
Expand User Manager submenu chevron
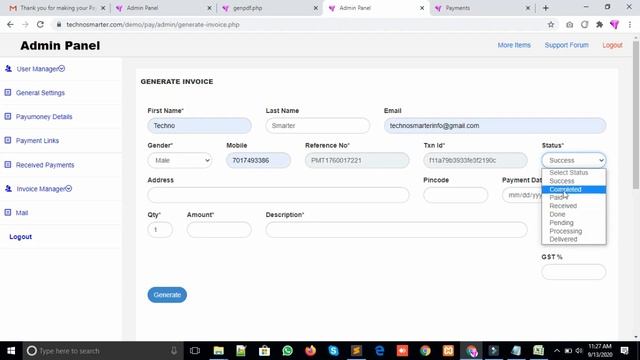(62, 68)
